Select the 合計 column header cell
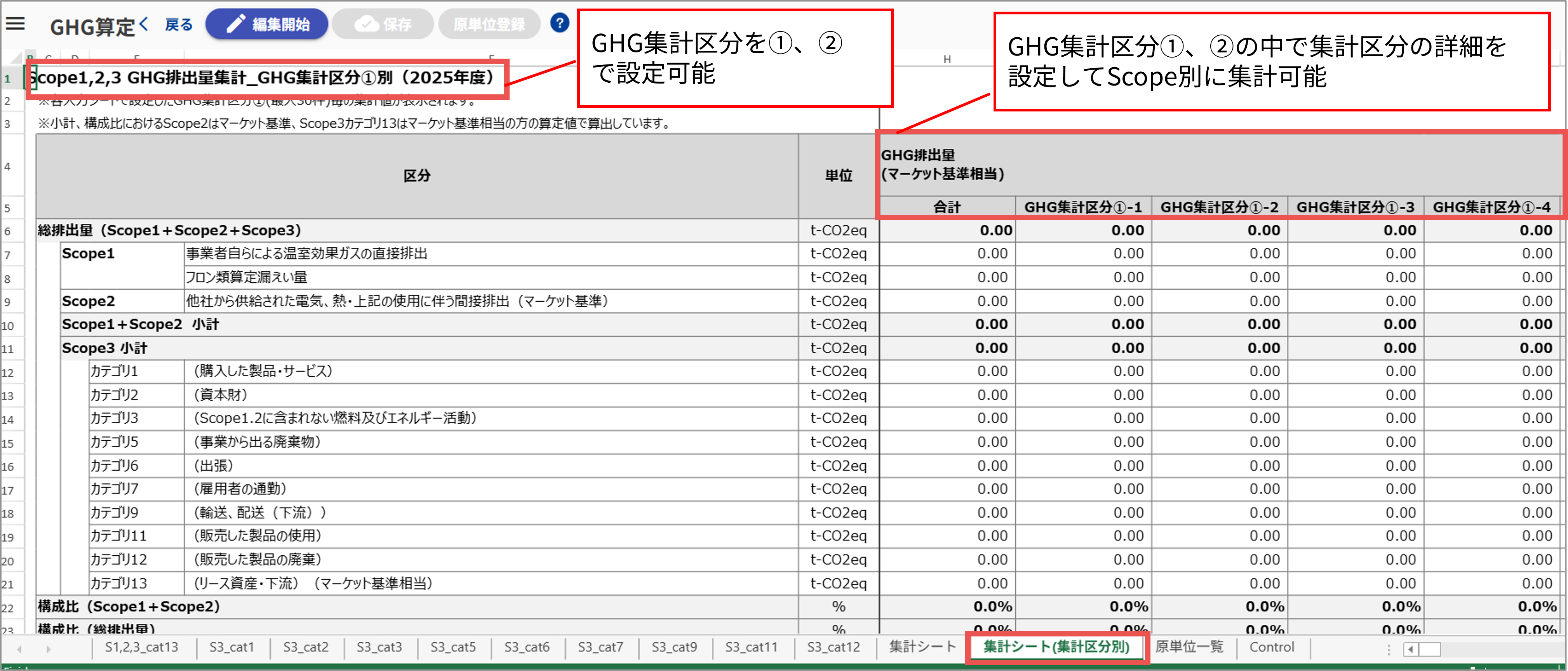The width and height of the screenshot is (1568, 671). tap(947, 207)
